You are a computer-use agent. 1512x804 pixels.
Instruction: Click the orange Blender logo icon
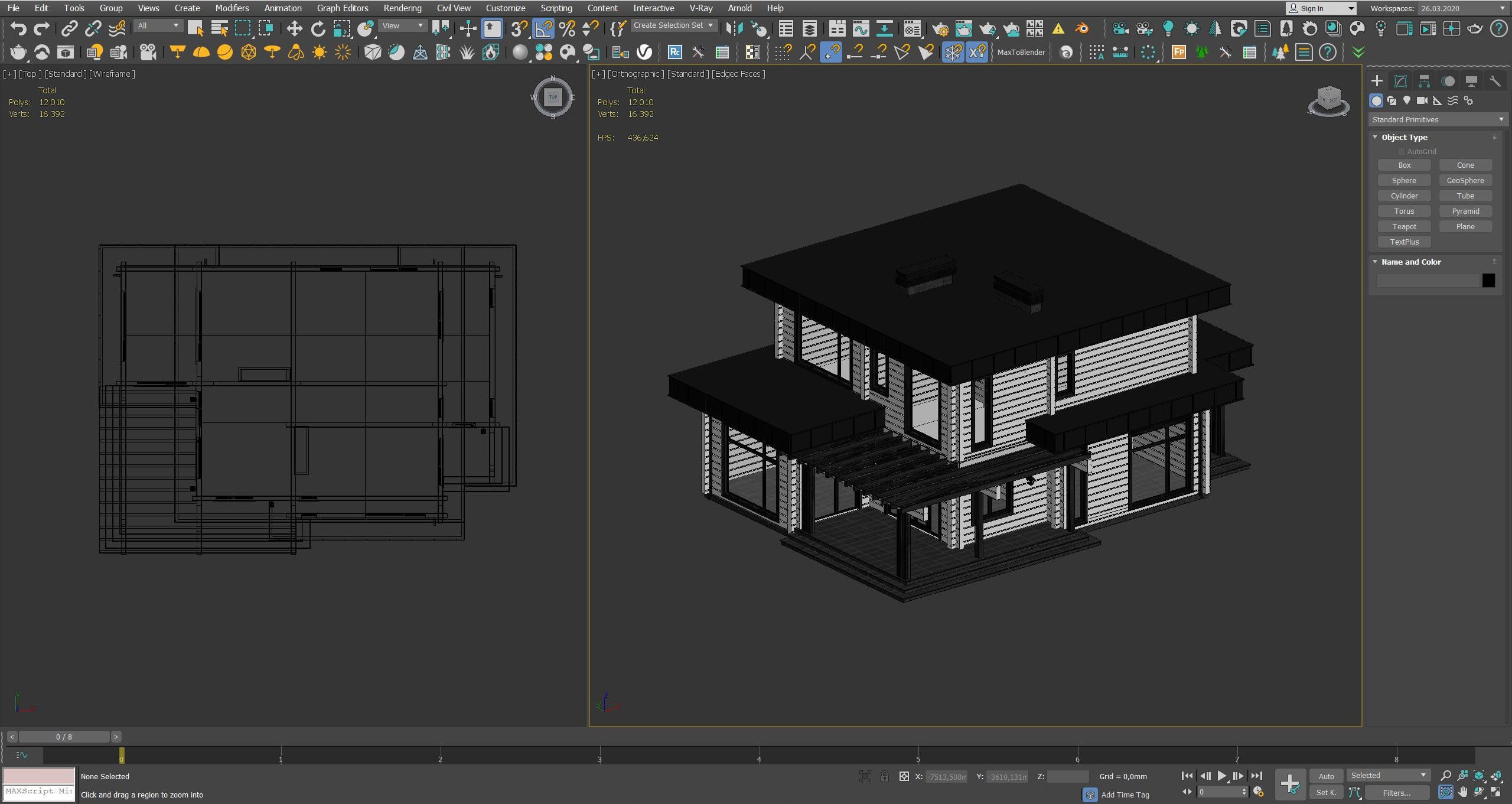tap(1082, 28)
